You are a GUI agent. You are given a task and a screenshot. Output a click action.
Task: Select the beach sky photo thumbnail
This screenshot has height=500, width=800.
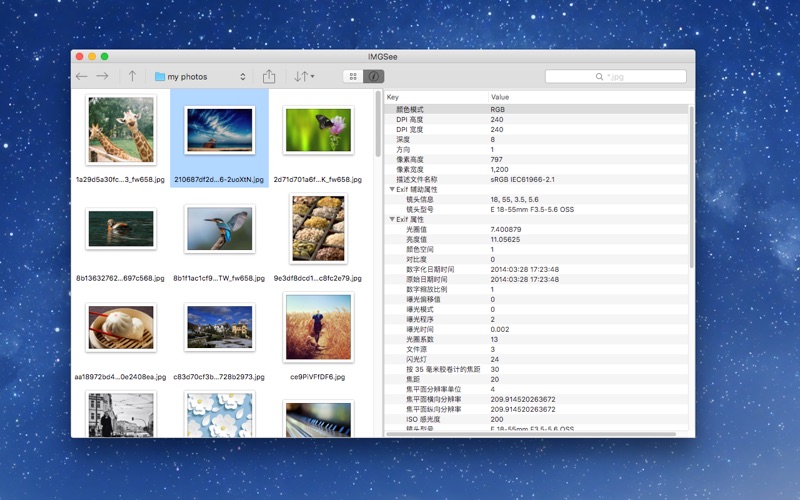pos(219,130)
